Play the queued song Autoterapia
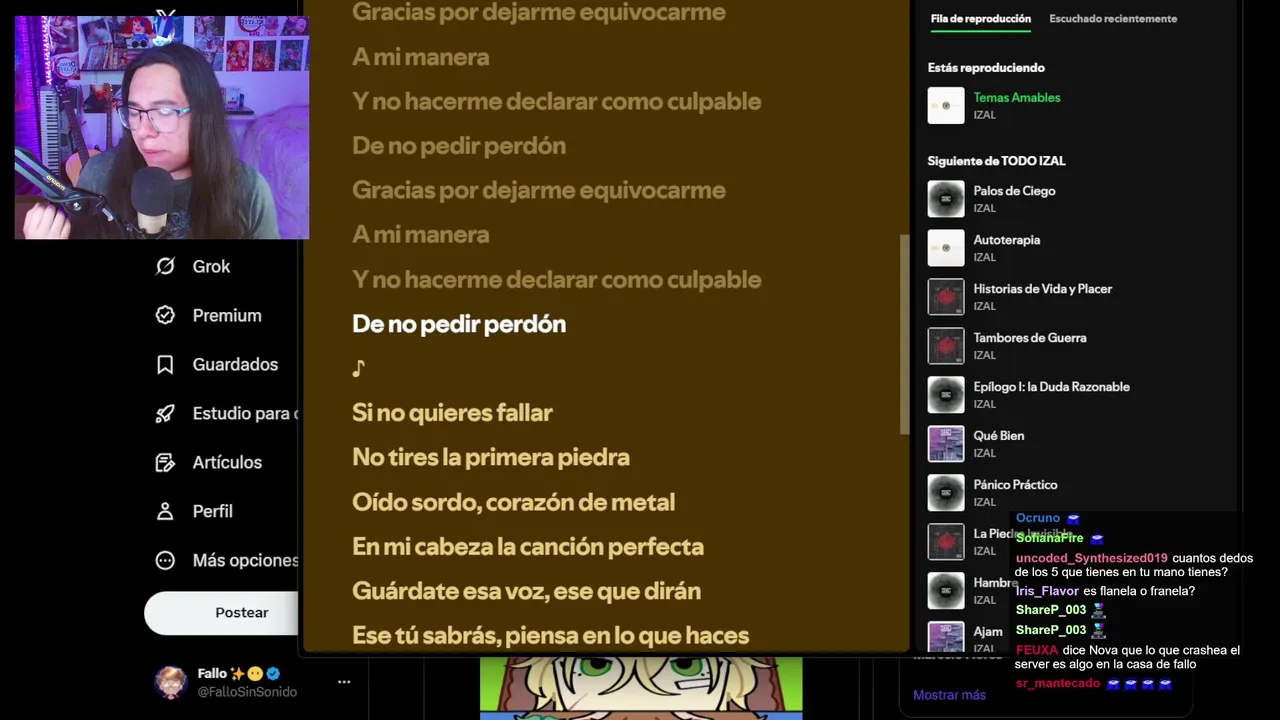This screenshot has width=1280, height=720. tap(1007, 239)
